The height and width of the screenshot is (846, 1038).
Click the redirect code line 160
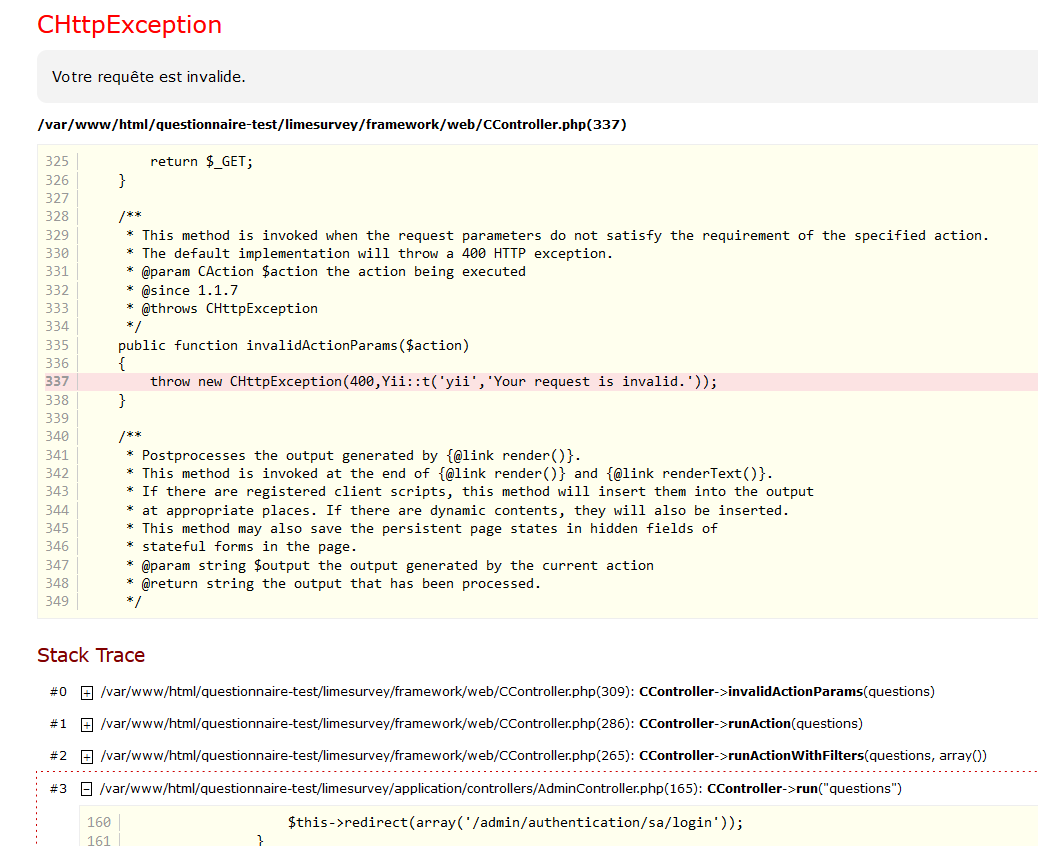(515, 822)
